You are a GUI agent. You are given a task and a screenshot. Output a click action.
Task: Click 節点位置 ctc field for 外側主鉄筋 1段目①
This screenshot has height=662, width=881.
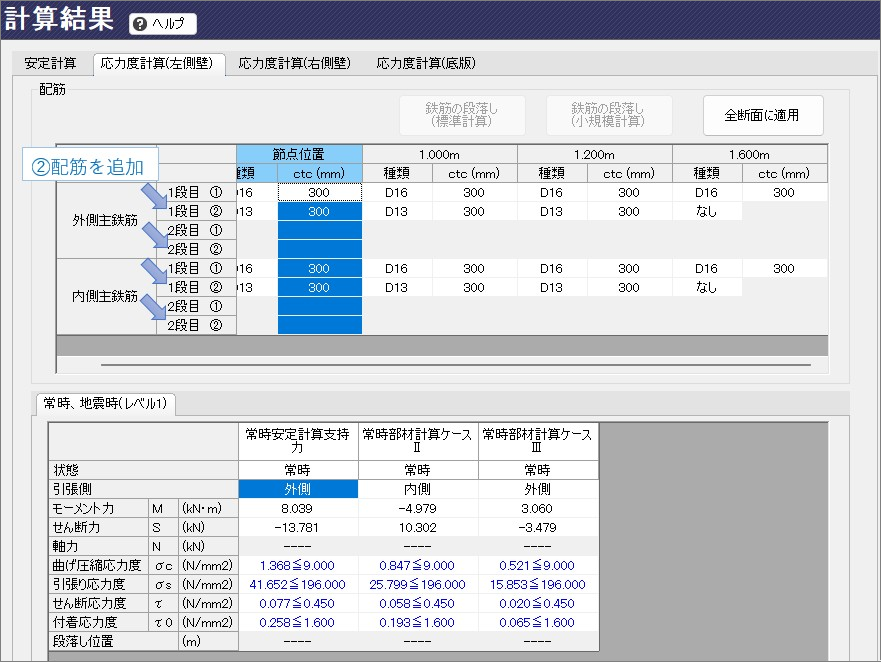pos(319,192)
